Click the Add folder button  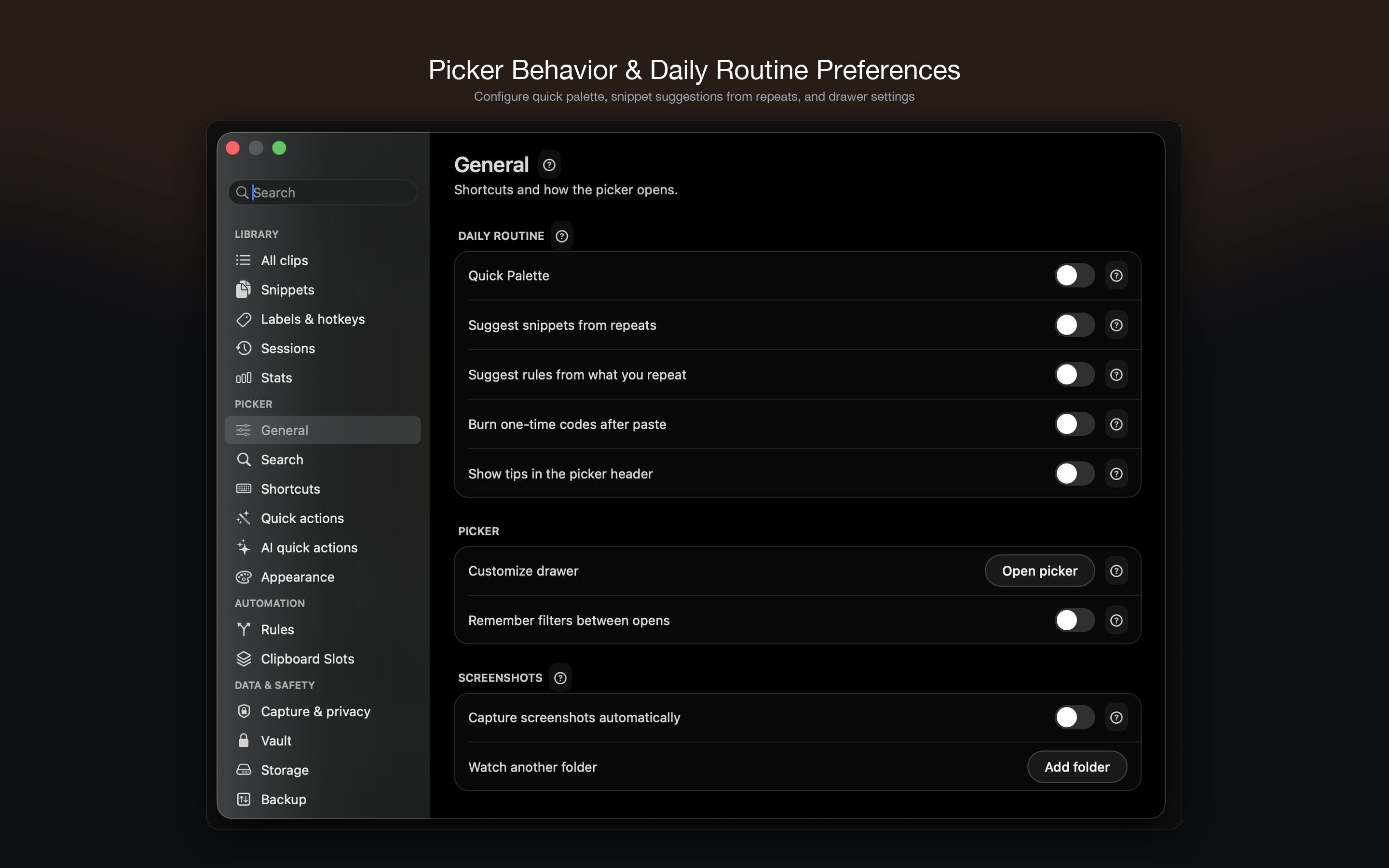[x=1077, y=767]
